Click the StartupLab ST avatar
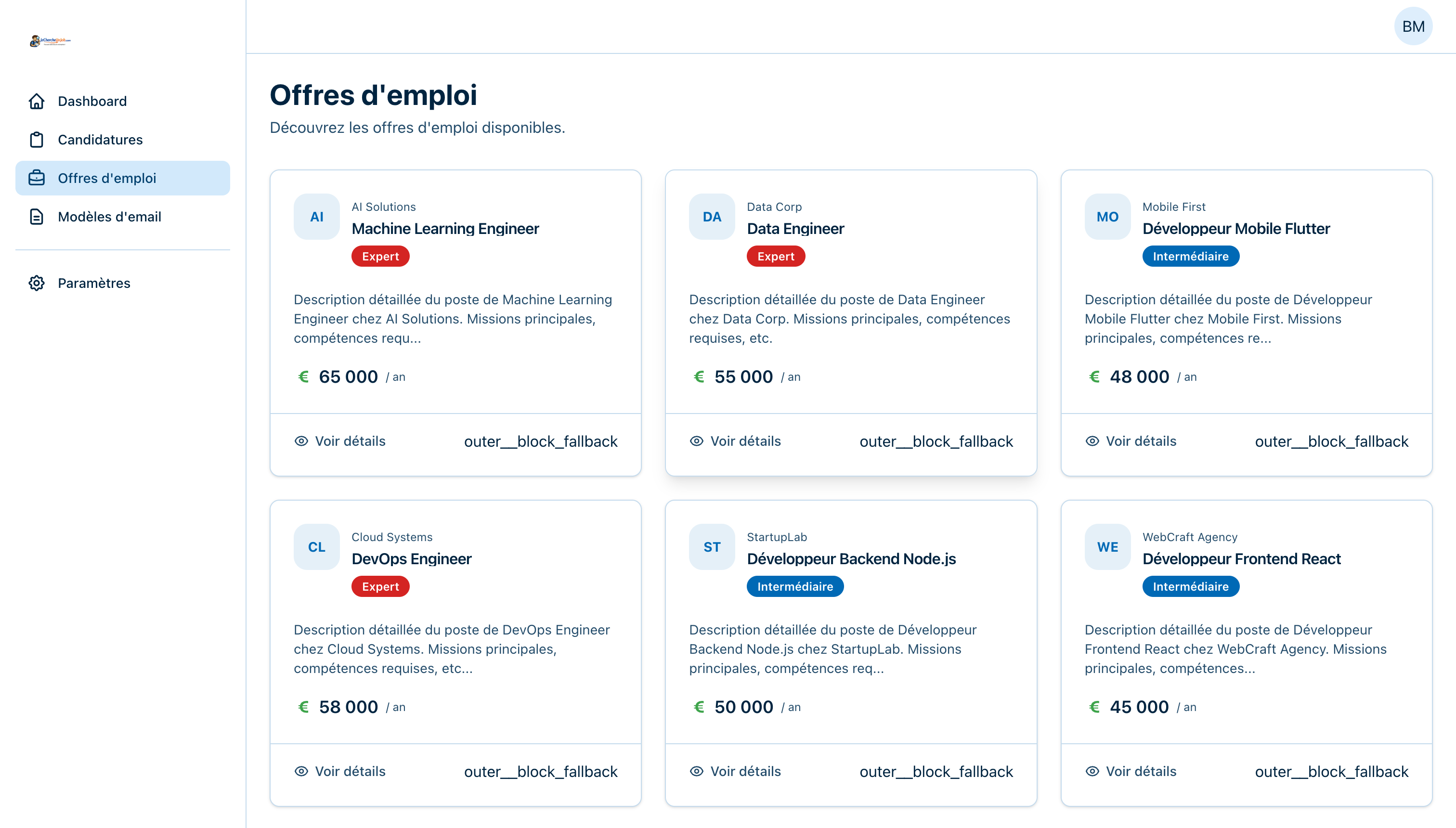Image resolution: width=1456 pixels, height=828 pixels. [712, 546]
